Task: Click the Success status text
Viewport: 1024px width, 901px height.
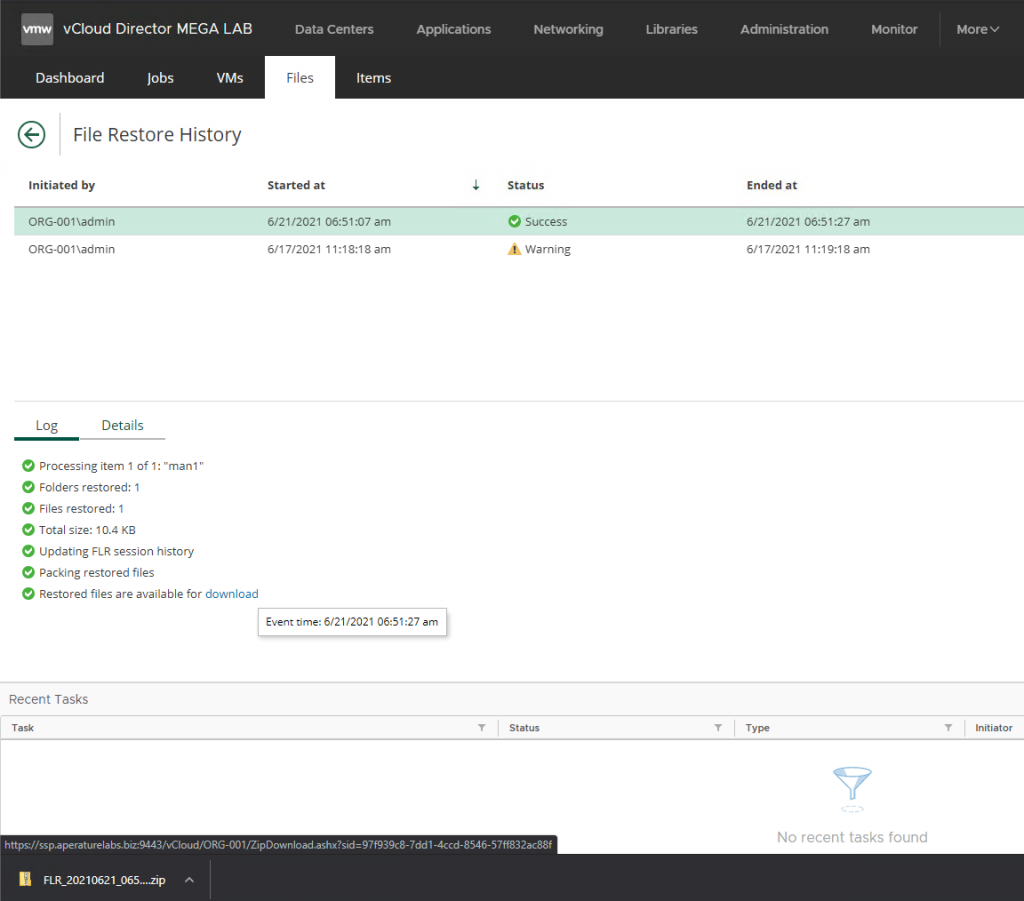Action: pyautogui.click(x=546, y=221)
